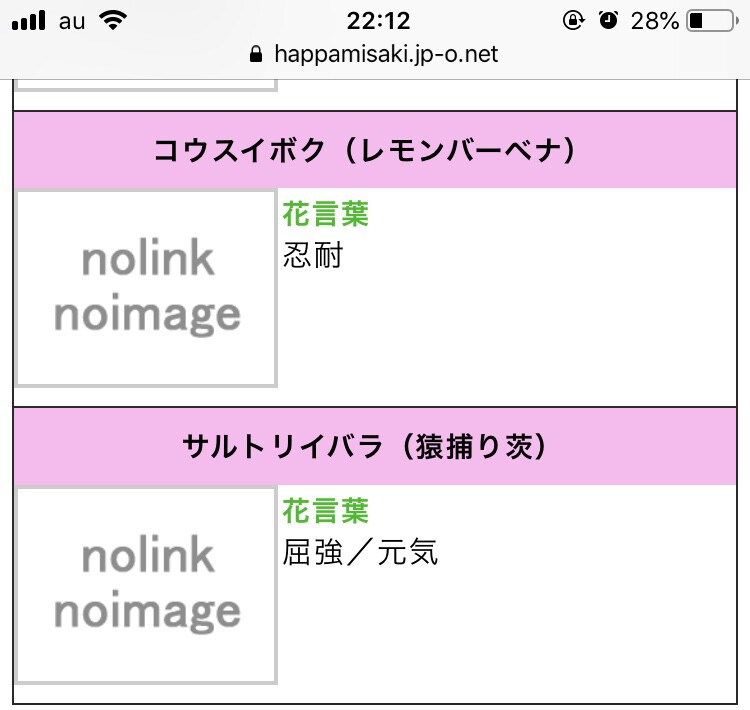
Task: Tap the cellular signal strength icon
Action: (x=29, y=21)
